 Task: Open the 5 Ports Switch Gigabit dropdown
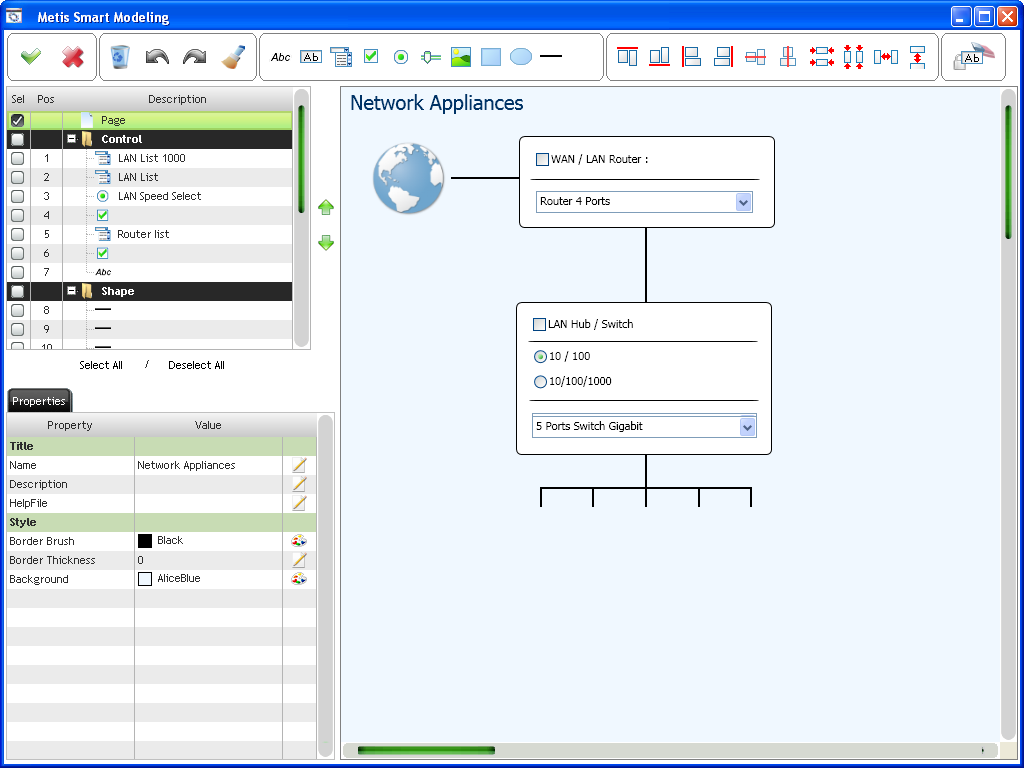(747, 427)
